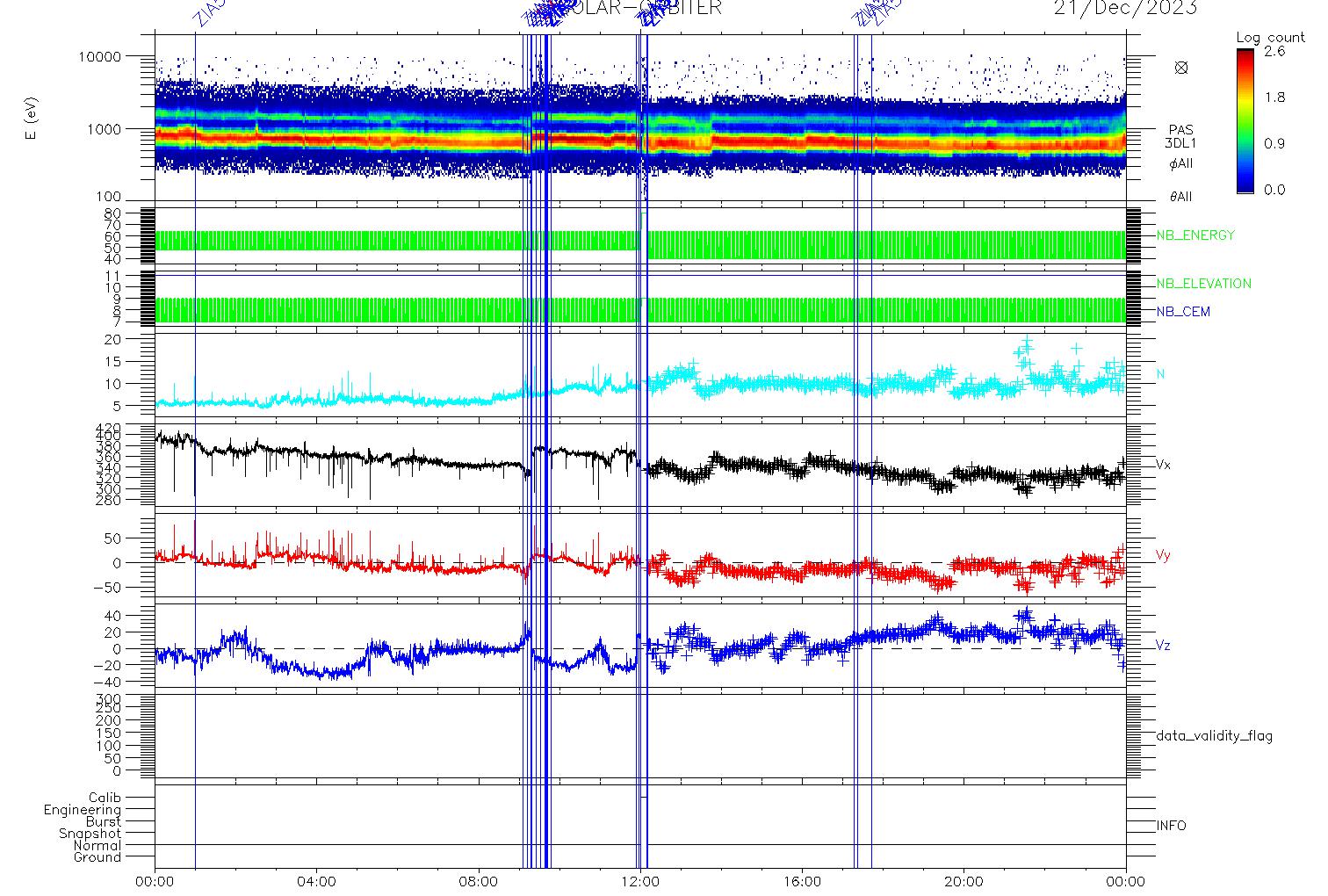
Task: Click the 'E (eV)' axis title
Action: click(x=32, y=119)
